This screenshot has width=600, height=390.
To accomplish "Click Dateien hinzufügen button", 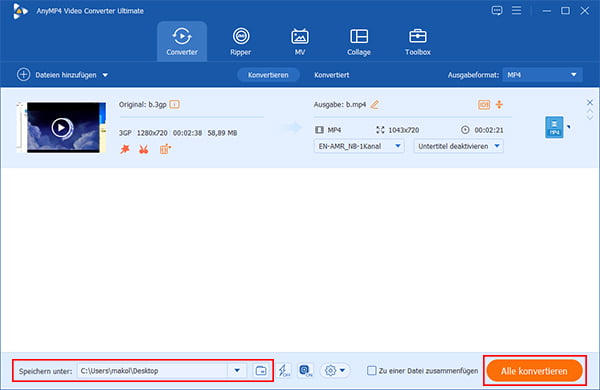I will tap(62, 75).
